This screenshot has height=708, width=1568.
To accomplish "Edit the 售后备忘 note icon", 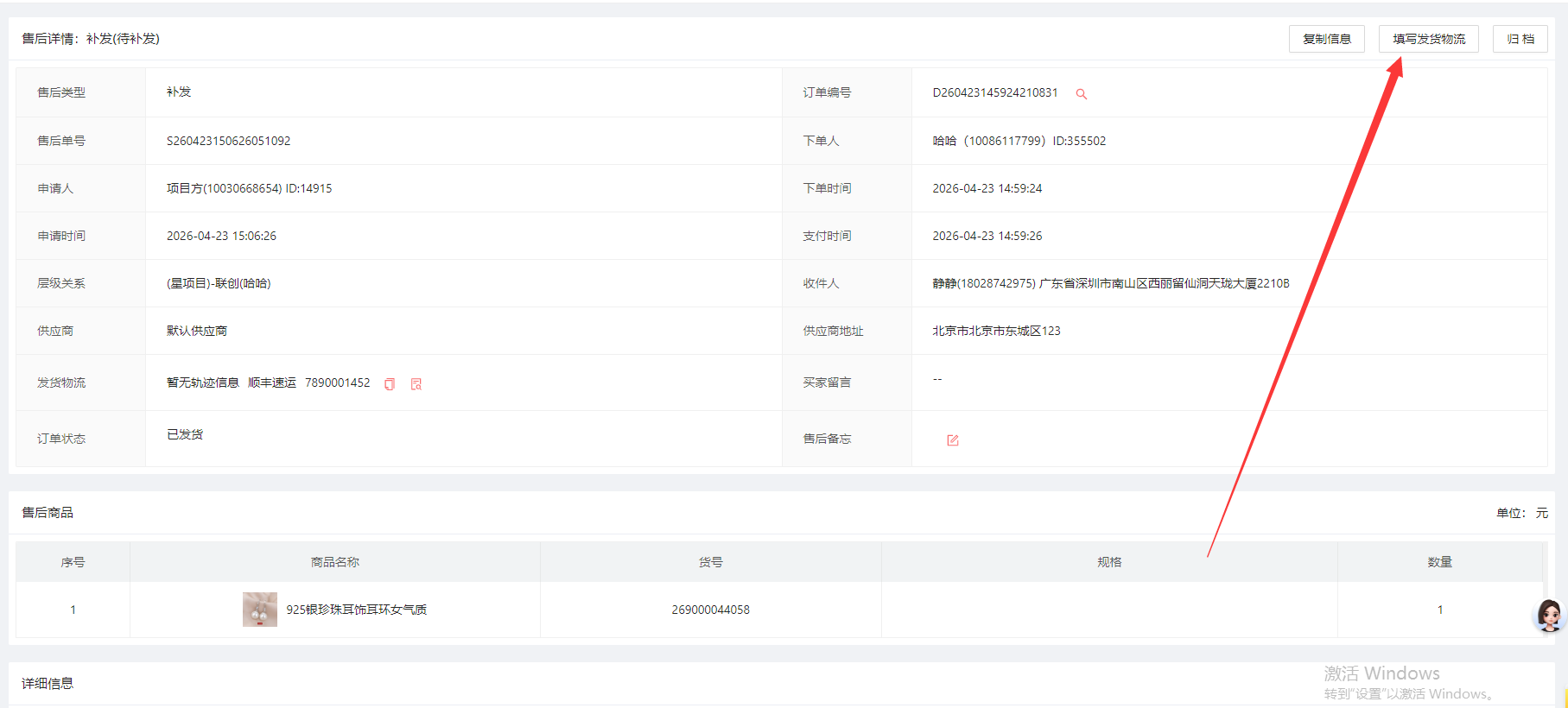I will point(953,440).
